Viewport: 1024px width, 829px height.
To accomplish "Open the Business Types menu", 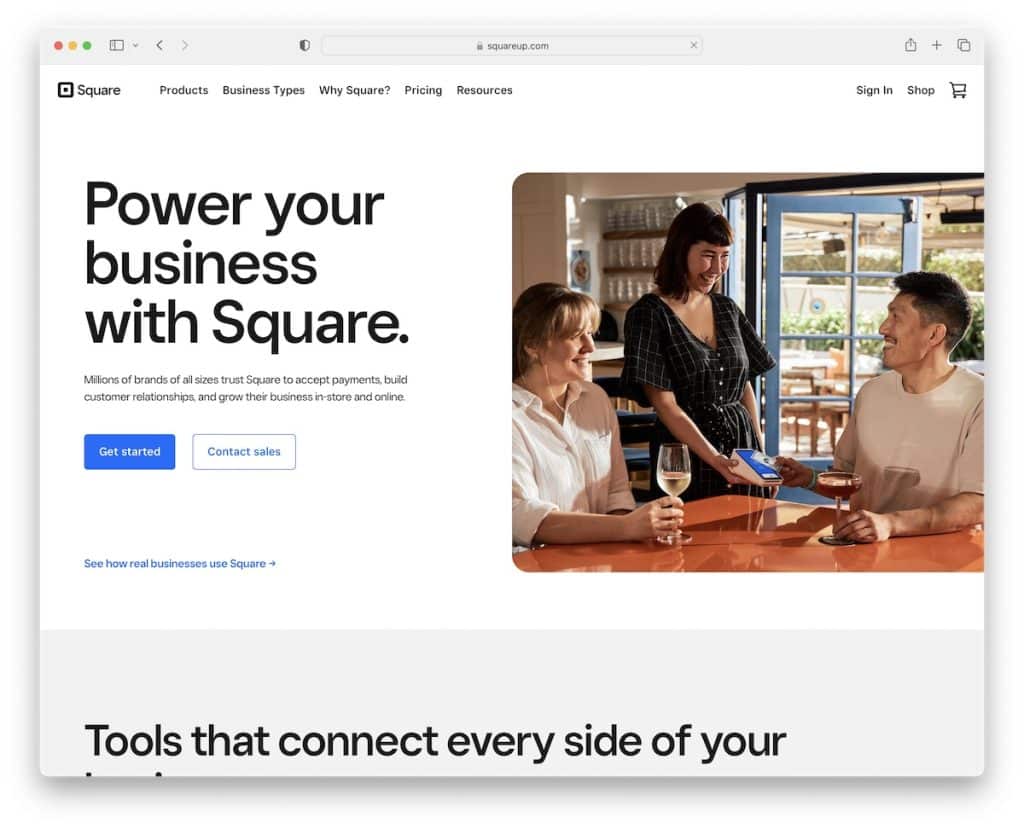I will click(263, 90).
